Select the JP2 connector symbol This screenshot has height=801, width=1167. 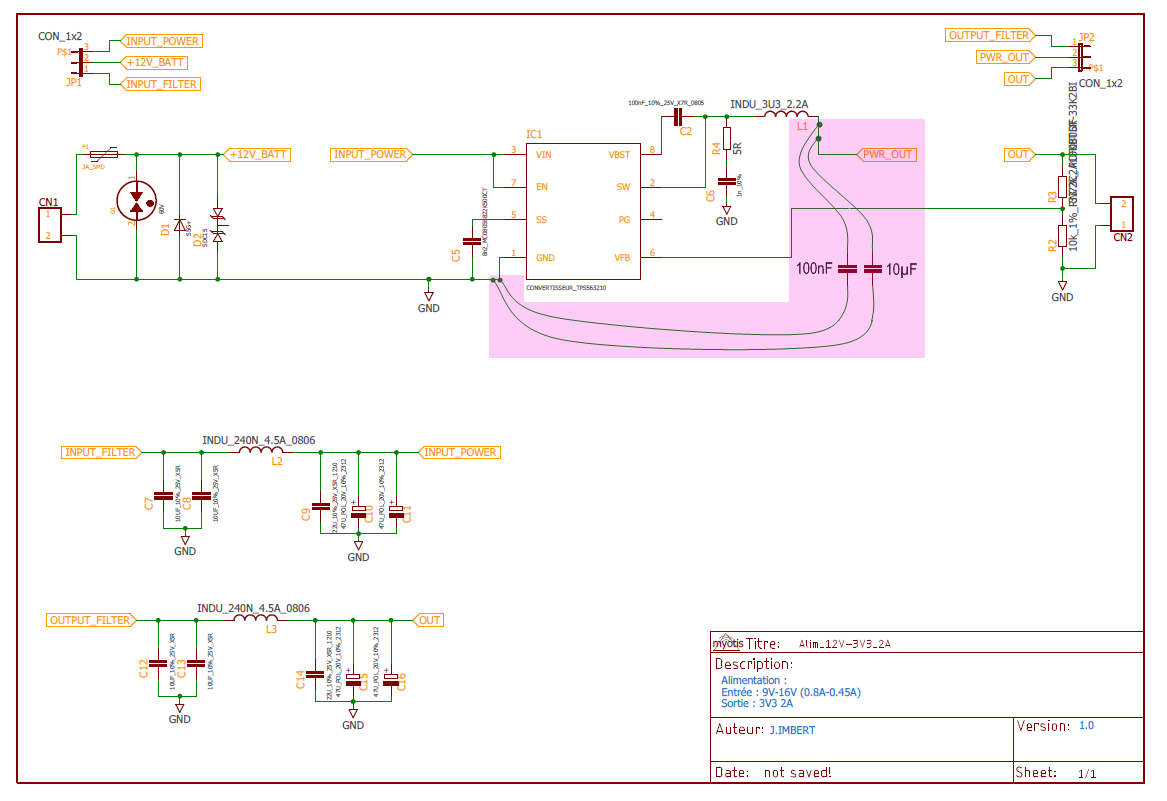[x=1081, y=57]
